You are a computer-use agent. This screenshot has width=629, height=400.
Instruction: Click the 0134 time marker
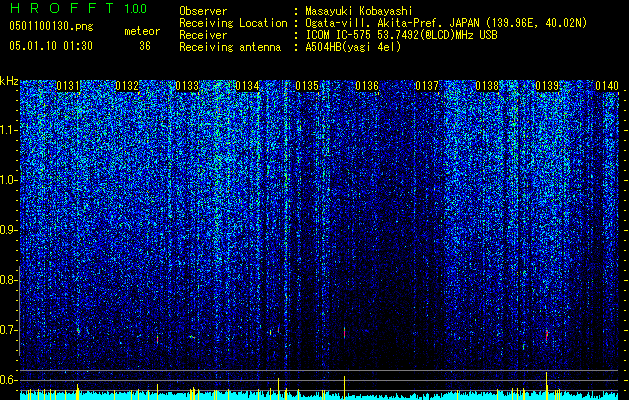pos(247,86)
